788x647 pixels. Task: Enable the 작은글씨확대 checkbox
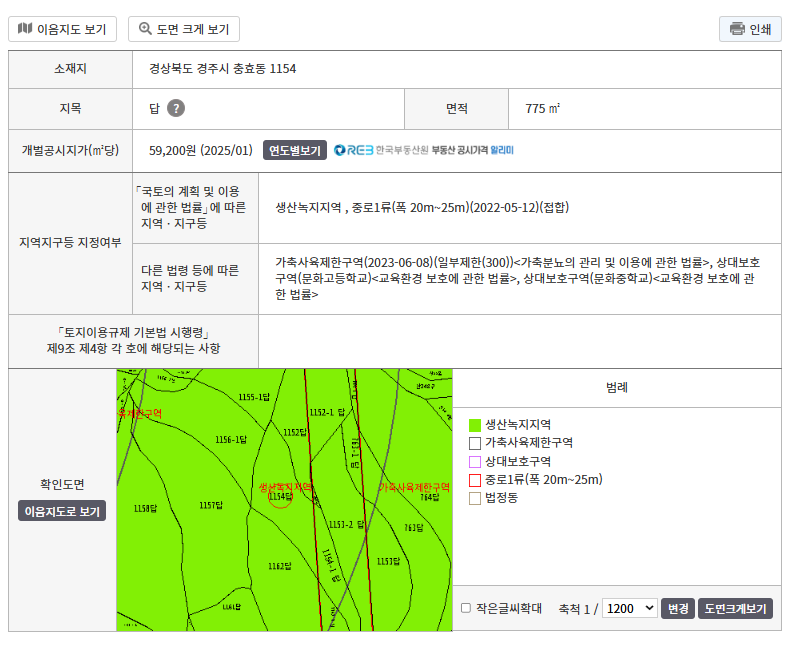tap(466, 608)
